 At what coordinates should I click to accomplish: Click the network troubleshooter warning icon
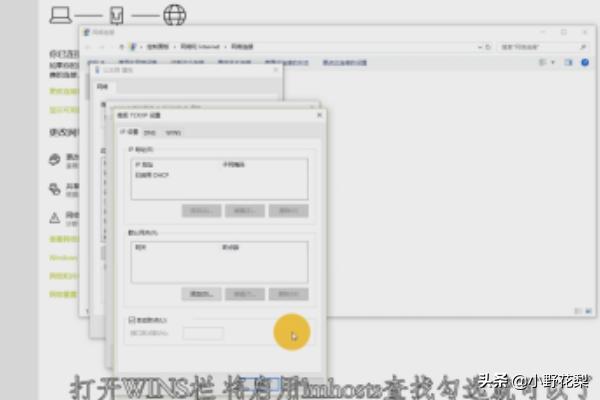coord(55,218)
